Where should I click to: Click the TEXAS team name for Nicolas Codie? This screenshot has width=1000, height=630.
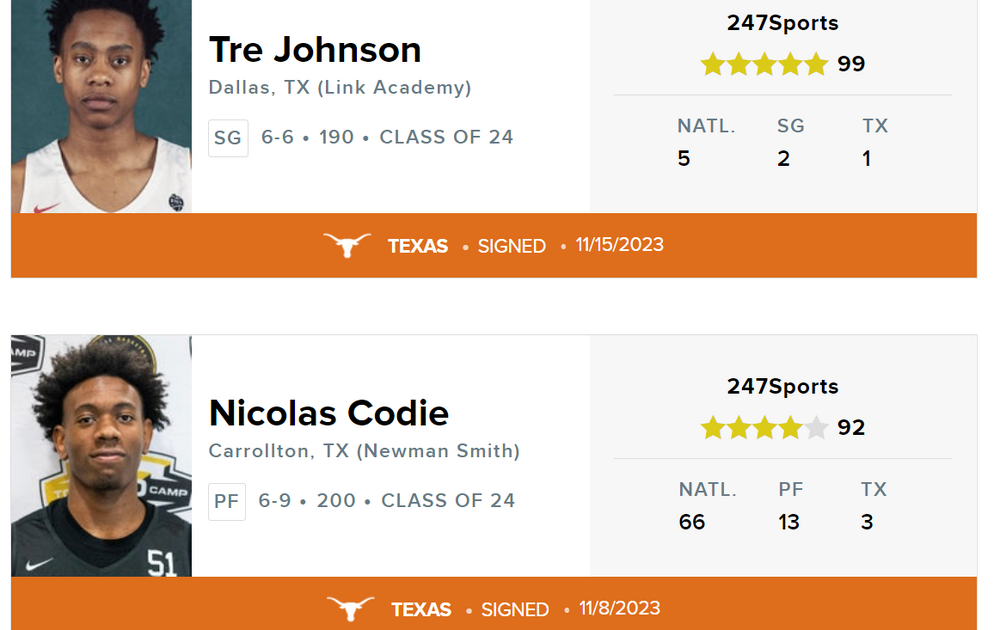tap(421, 609)
